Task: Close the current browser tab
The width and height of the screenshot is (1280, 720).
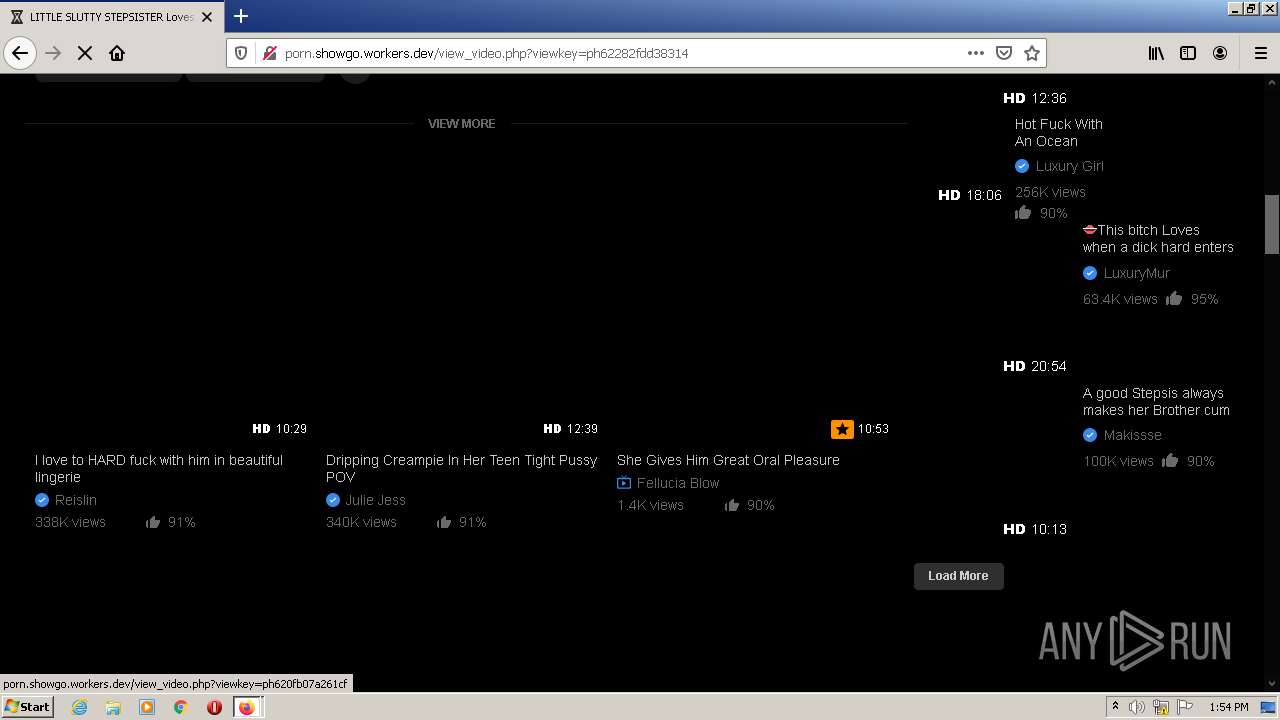Action: tap(207, 17)
